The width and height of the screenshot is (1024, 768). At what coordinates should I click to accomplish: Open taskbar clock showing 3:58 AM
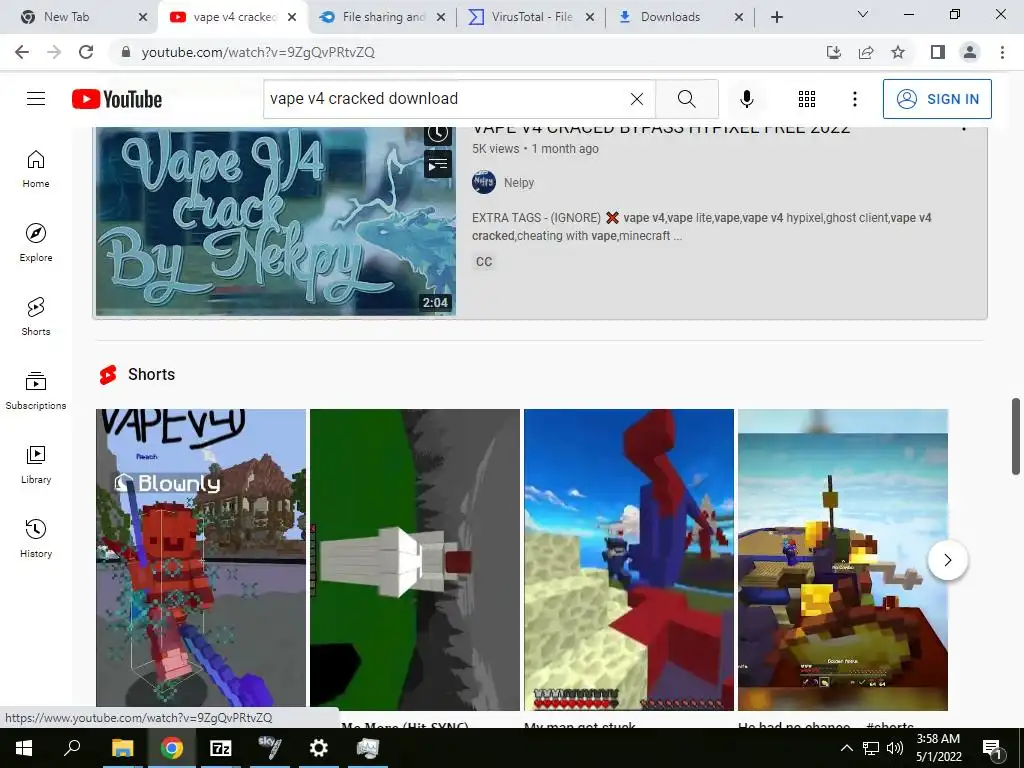point(938,748)
